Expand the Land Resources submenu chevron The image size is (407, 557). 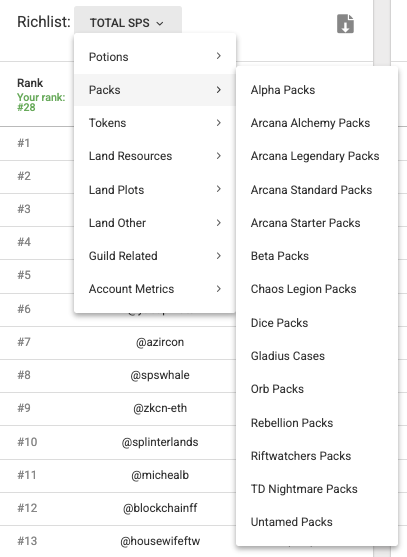coord(218,156)
